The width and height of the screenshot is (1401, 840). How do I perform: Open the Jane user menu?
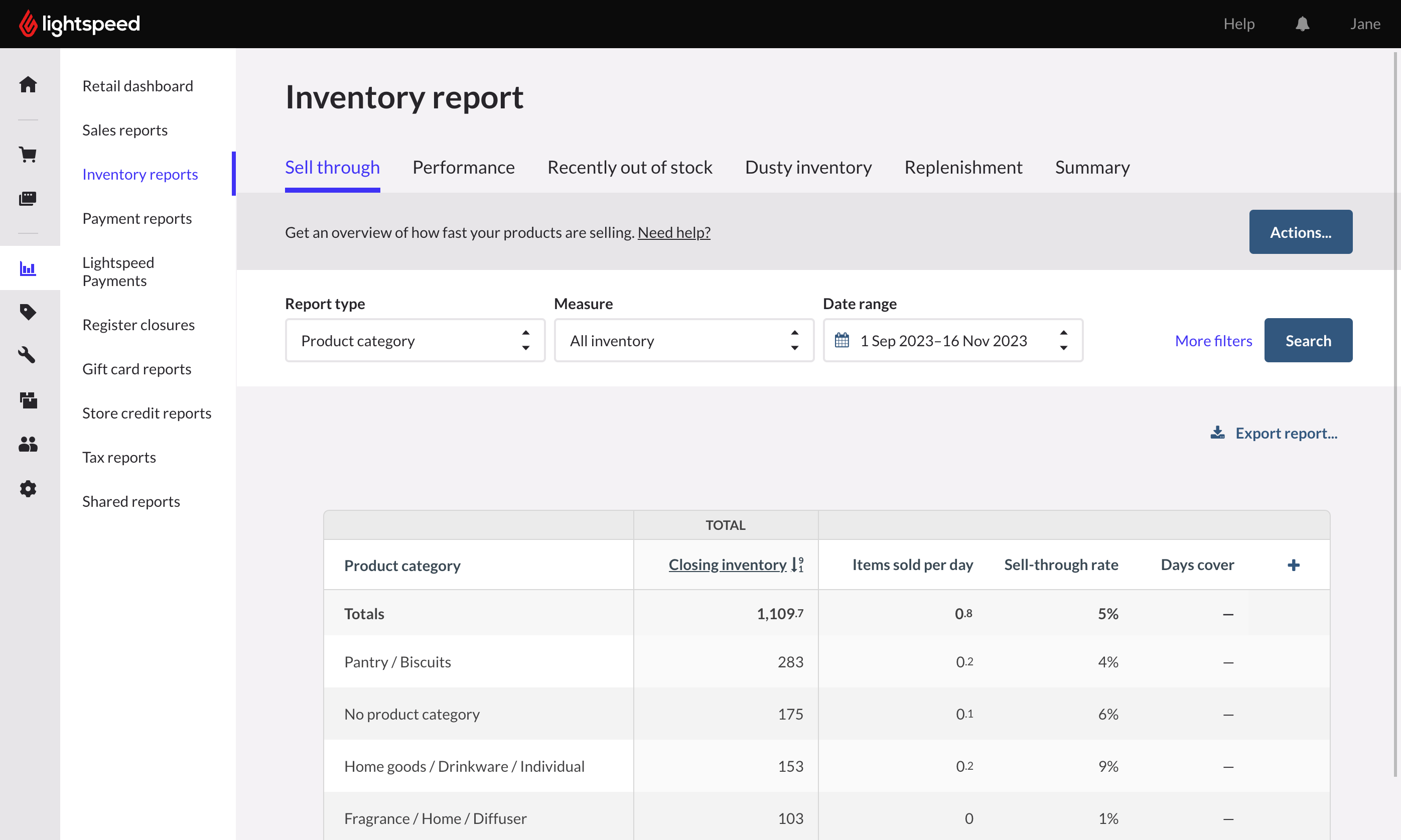point(1365,24)
